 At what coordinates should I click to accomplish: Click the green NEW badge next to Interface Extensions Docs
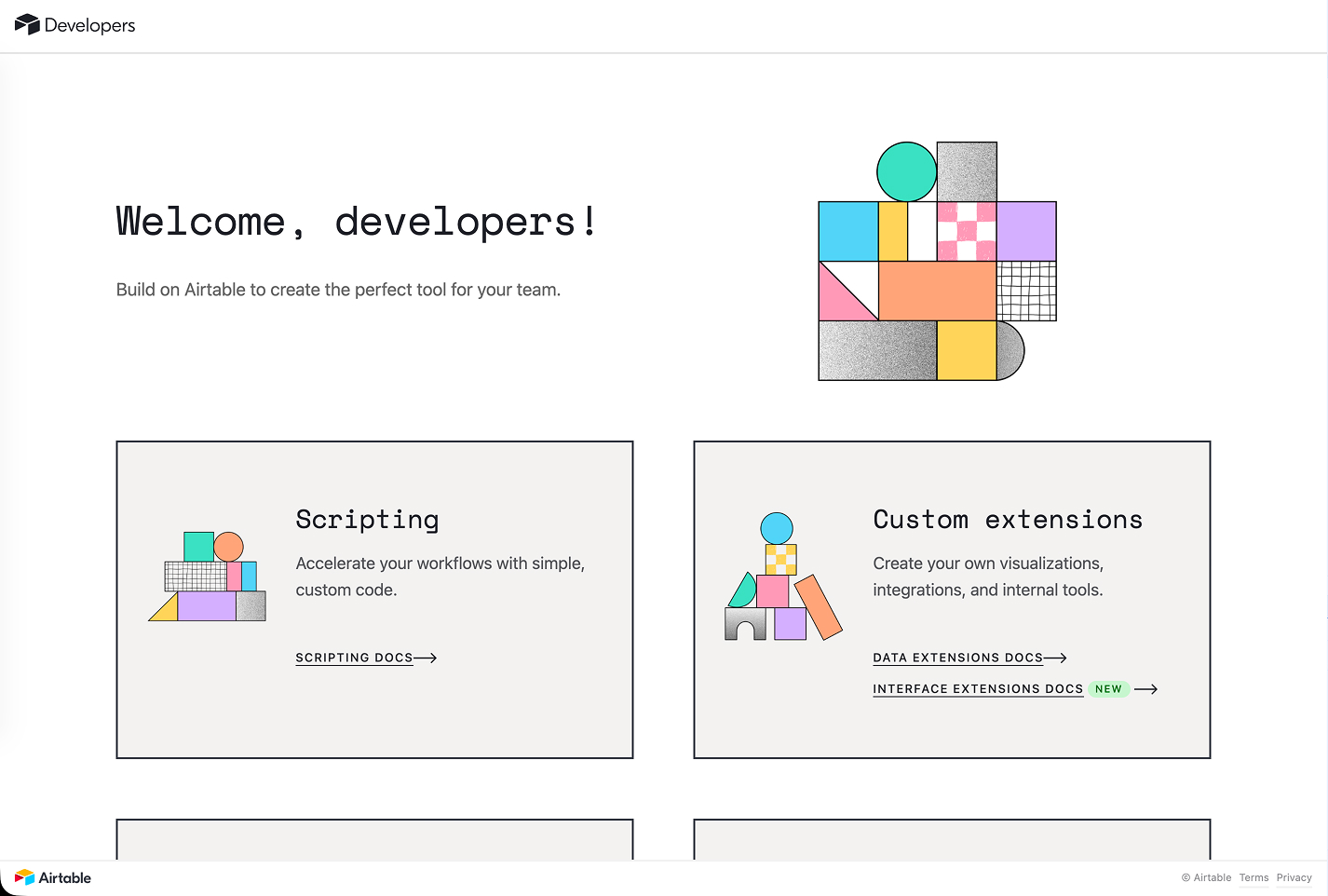click(x=1108, y=689)
